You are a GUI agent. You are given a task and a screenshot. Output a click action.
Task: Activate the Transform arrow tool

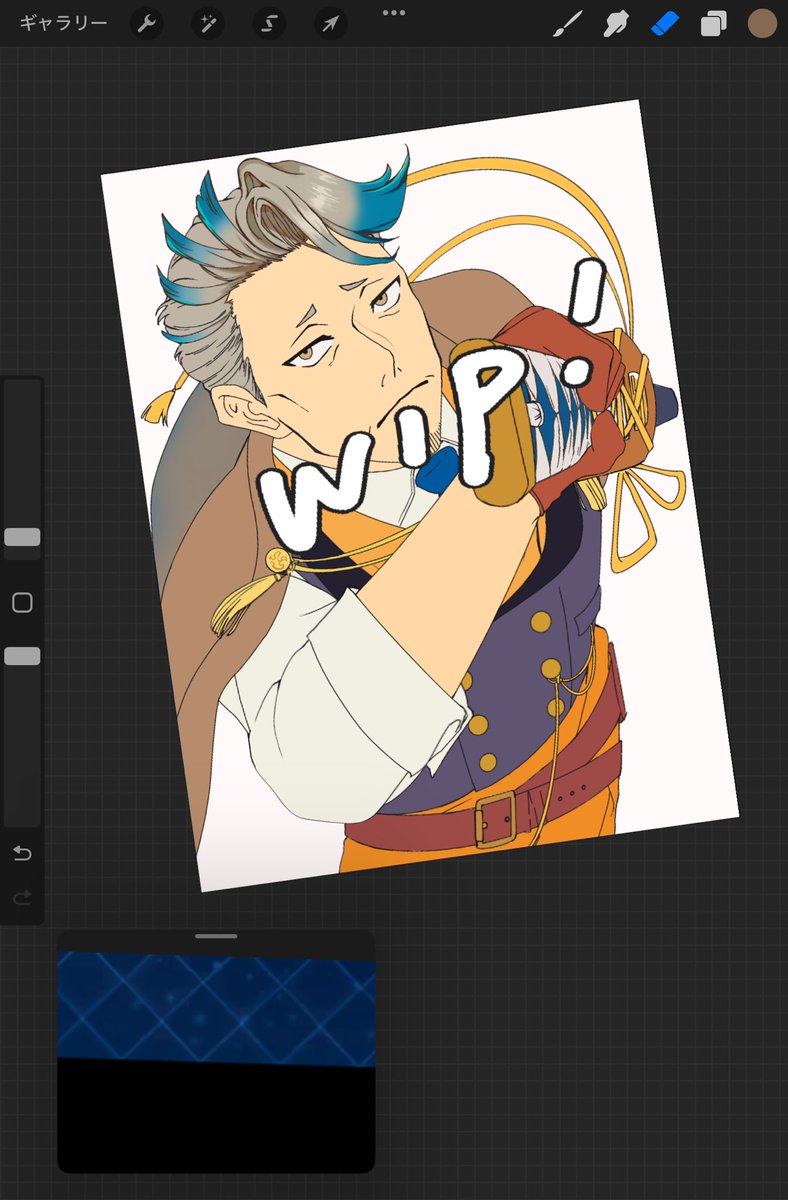click(x=331, y=24)
